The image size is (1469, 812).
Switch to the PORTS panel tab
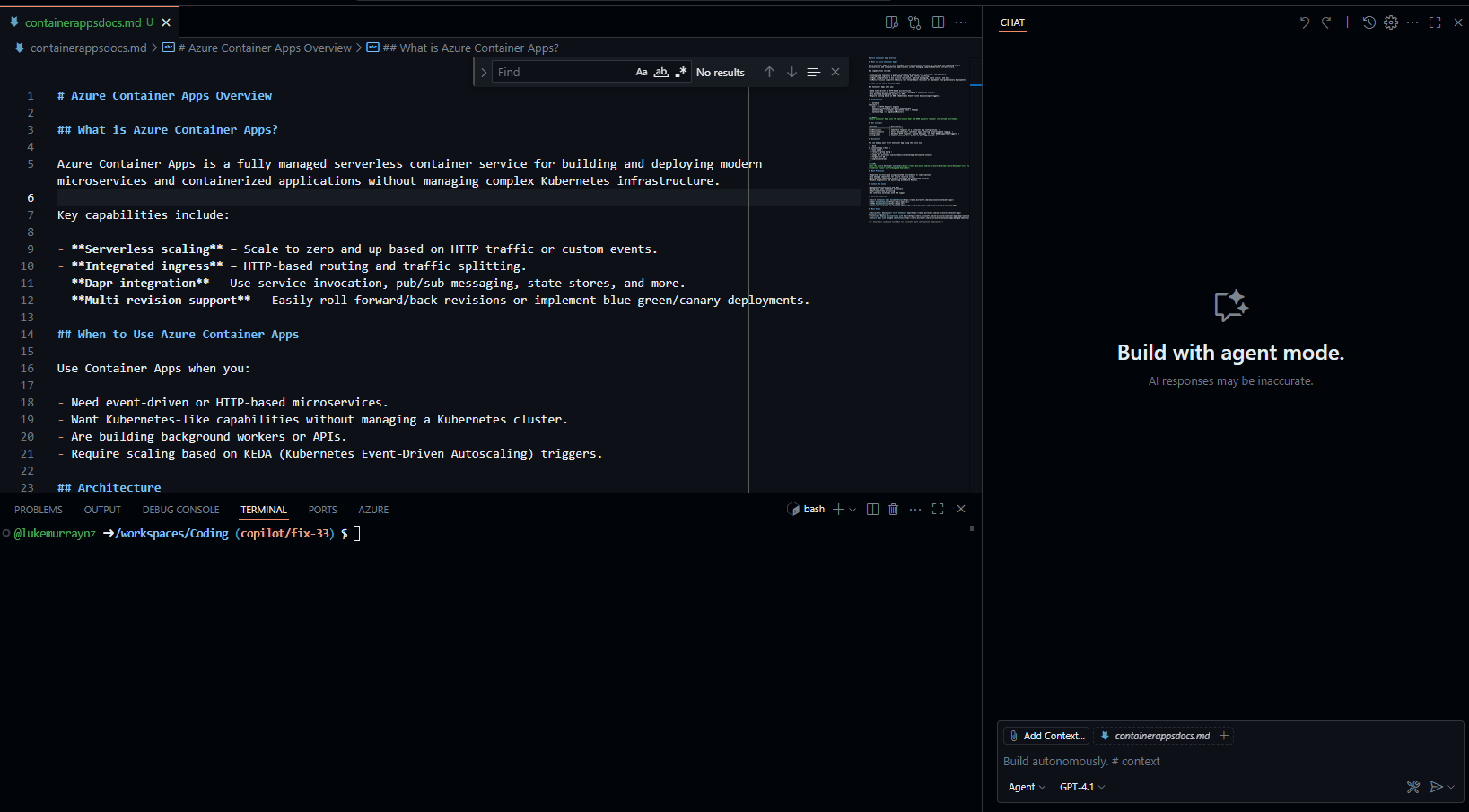click(323, 510)
